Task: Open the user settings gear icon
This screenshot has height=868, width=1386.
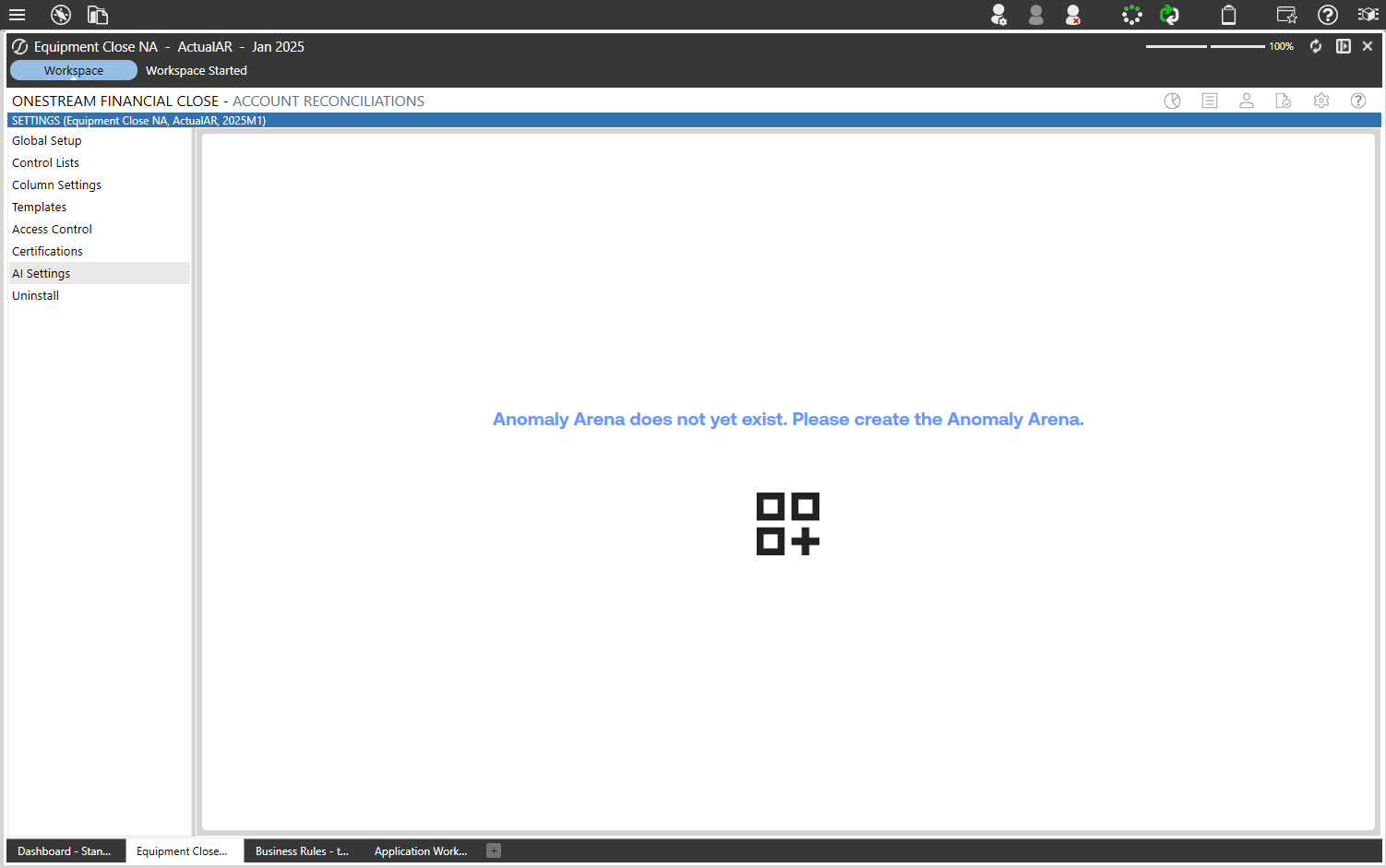Action: [x=998, y=15]
